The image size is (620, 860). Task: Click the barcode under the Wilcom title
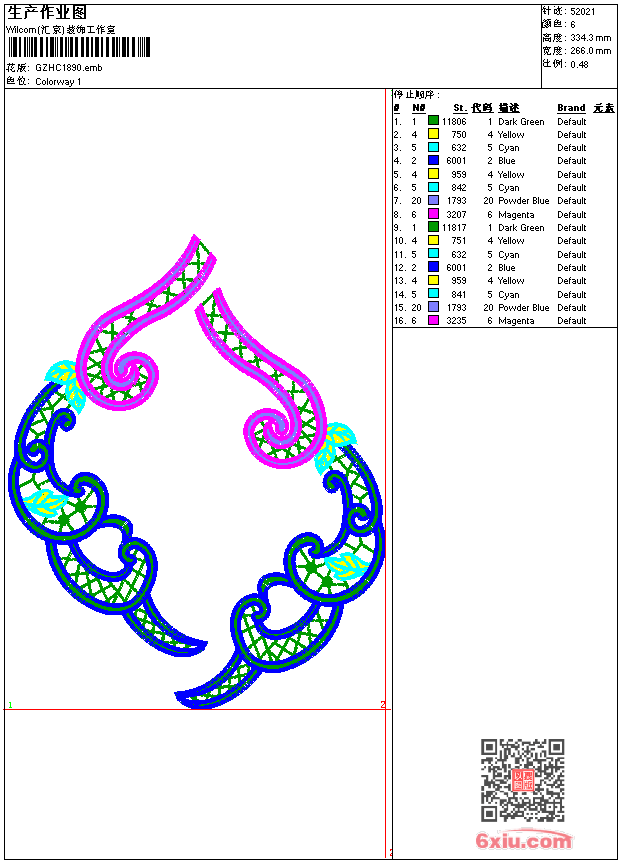pyautogui.click(x=78, y=47)
